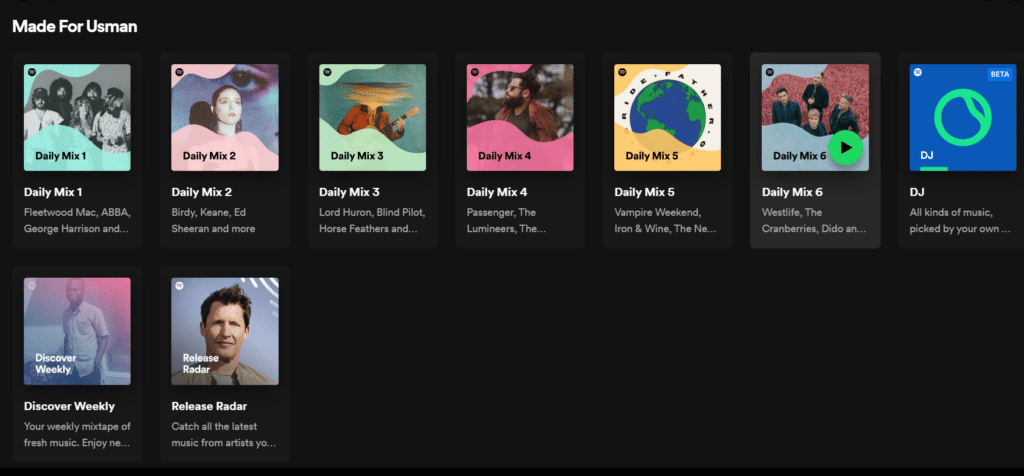Click 'Fleetwood Mac, ABBA' description text
The height and width of the screenshot is (476, 1024).
78,221
